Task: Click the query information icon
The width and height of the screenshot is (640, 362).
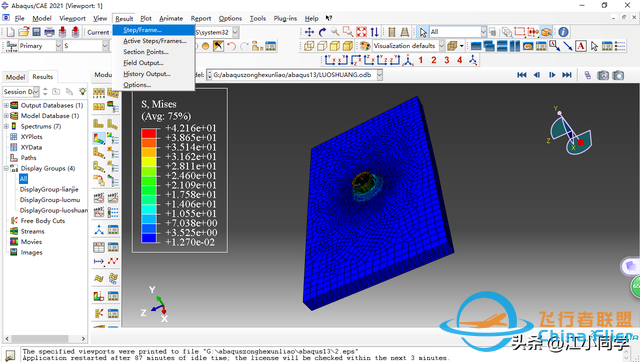Action: [x=563, y=32]
